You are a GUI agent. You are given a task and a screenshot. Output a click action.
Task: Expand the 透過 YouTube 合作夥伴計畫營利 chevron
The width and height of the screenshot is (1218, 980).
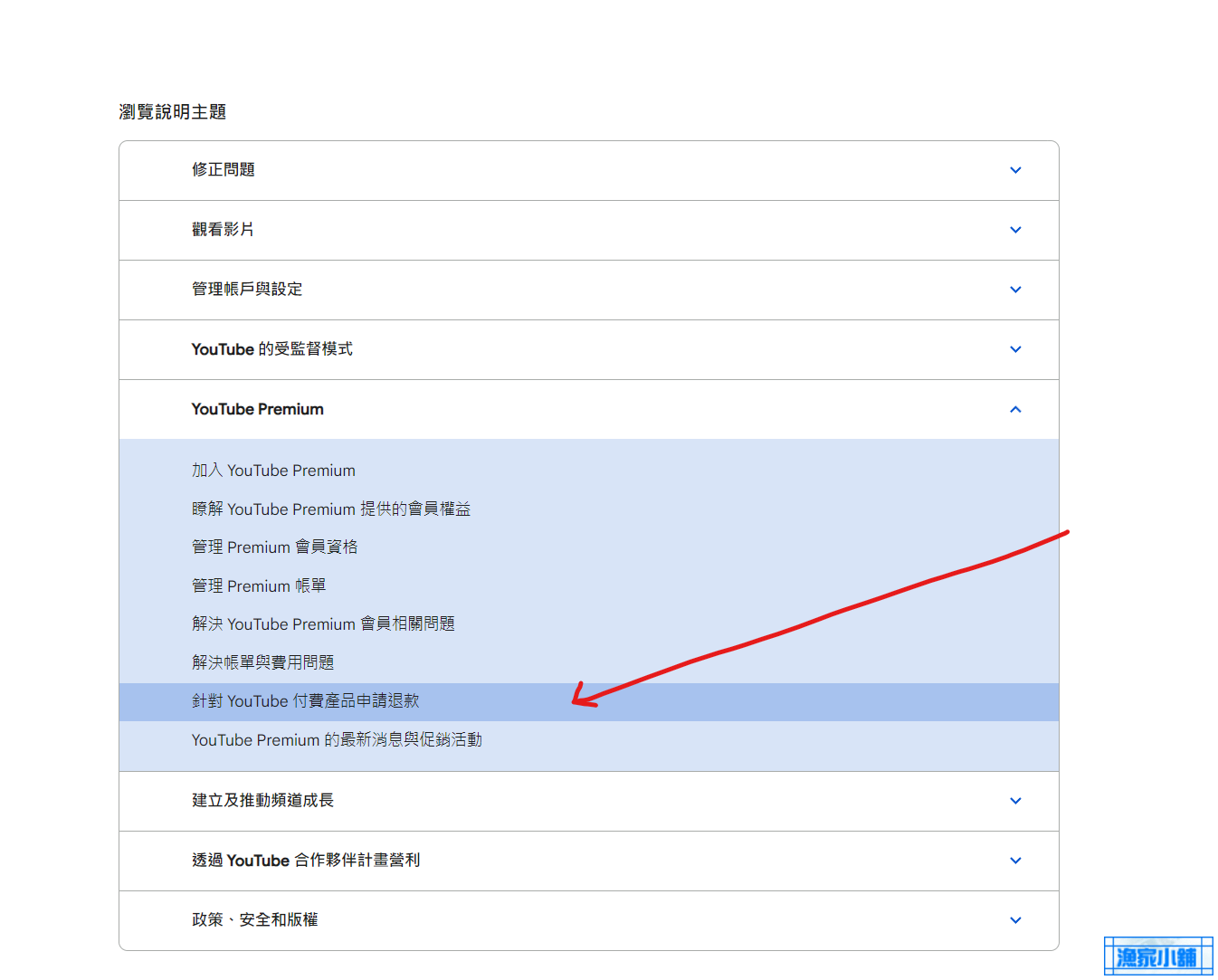1015,861
